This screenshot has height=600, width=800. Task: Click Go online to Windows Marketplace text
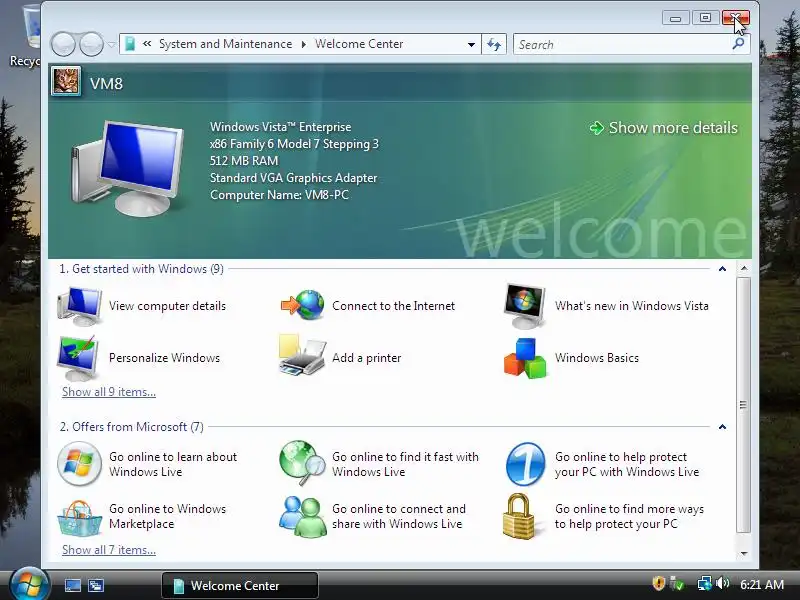point(167,516)
